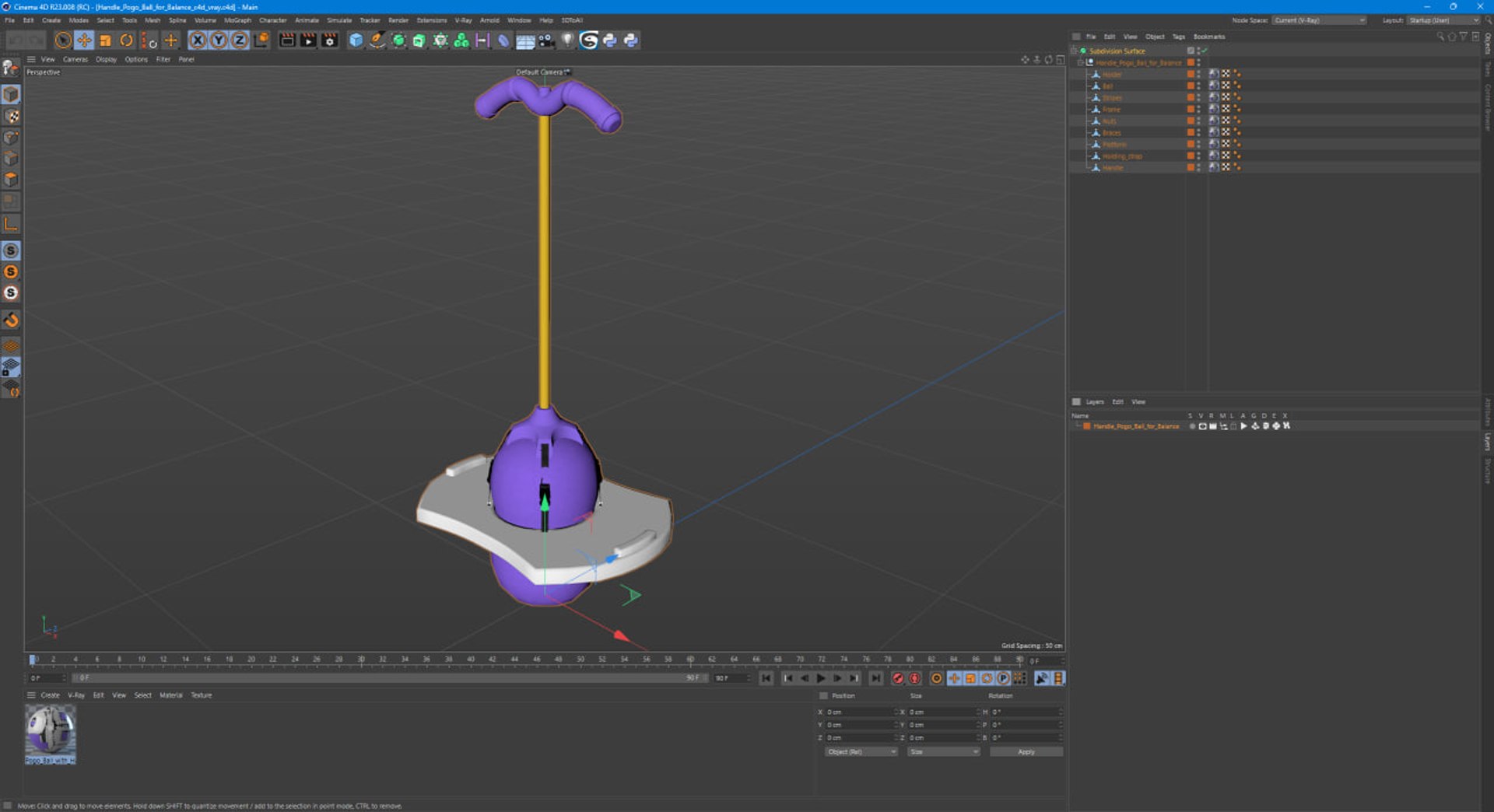
Task: Open the Camera object icon
Action: 546,40
